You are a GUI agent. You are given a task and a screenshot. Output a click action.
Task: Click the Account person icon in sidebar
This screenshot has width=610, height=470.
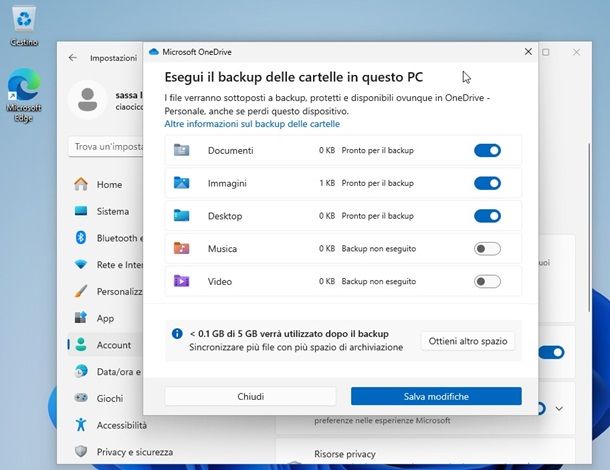coord(81,345)
